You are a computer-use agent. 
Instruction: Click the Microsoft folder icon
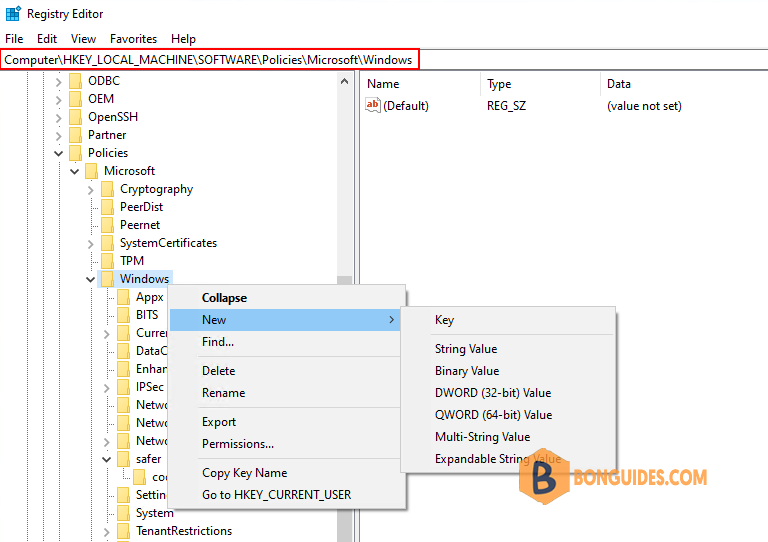92,171
